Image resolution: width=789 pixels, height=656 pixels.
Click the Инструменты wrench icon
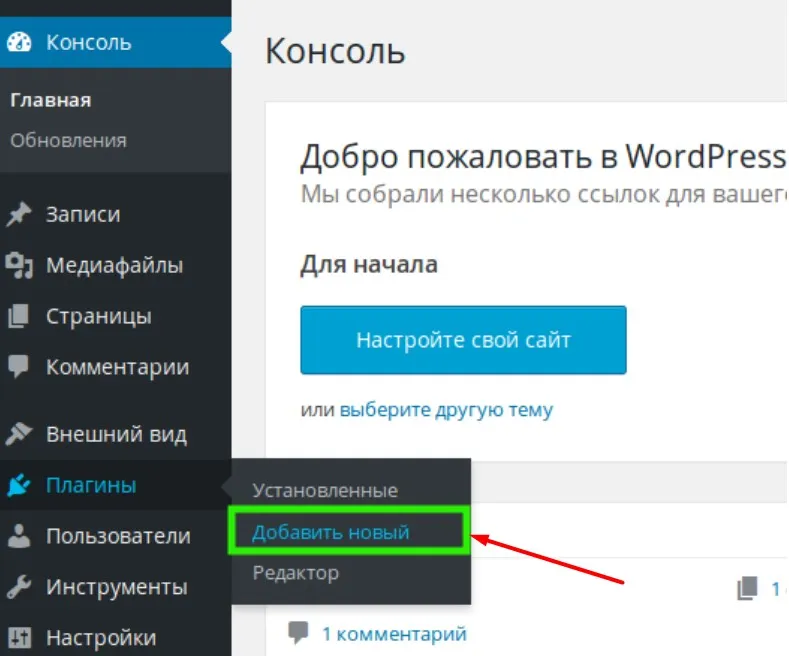pos(19,587)
